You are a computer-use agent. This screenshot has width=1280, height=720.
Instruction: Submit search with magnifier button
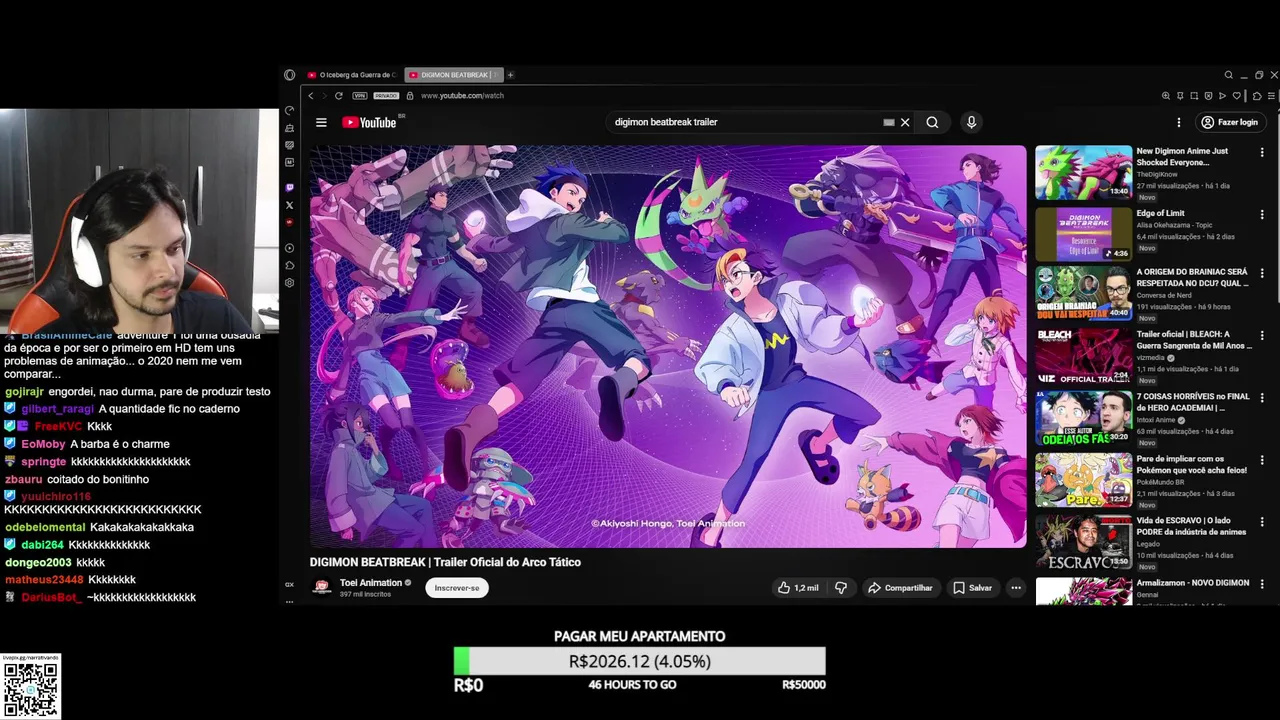click(932, 122)
